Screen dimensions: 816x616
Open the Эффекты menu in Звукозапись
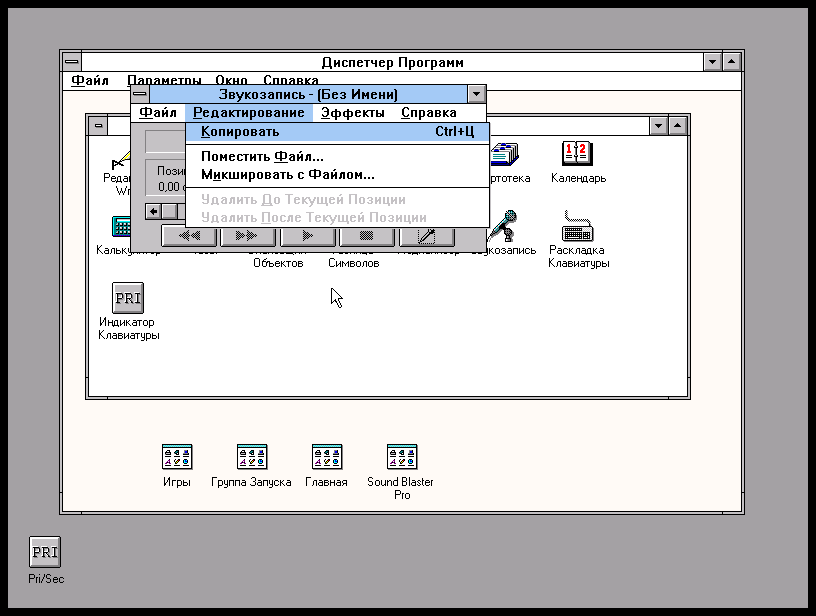click(x=352, y=113)
